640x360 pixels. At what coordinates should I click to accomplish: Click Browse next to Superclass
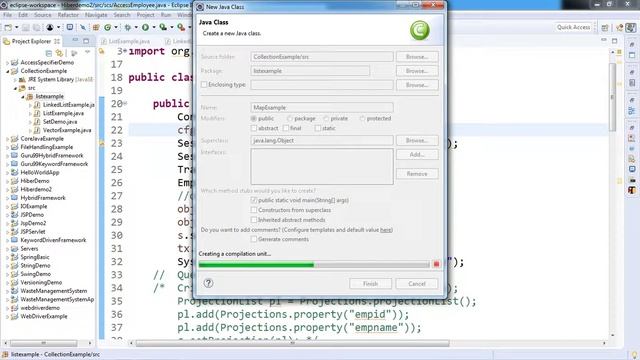tap(417, 140)
